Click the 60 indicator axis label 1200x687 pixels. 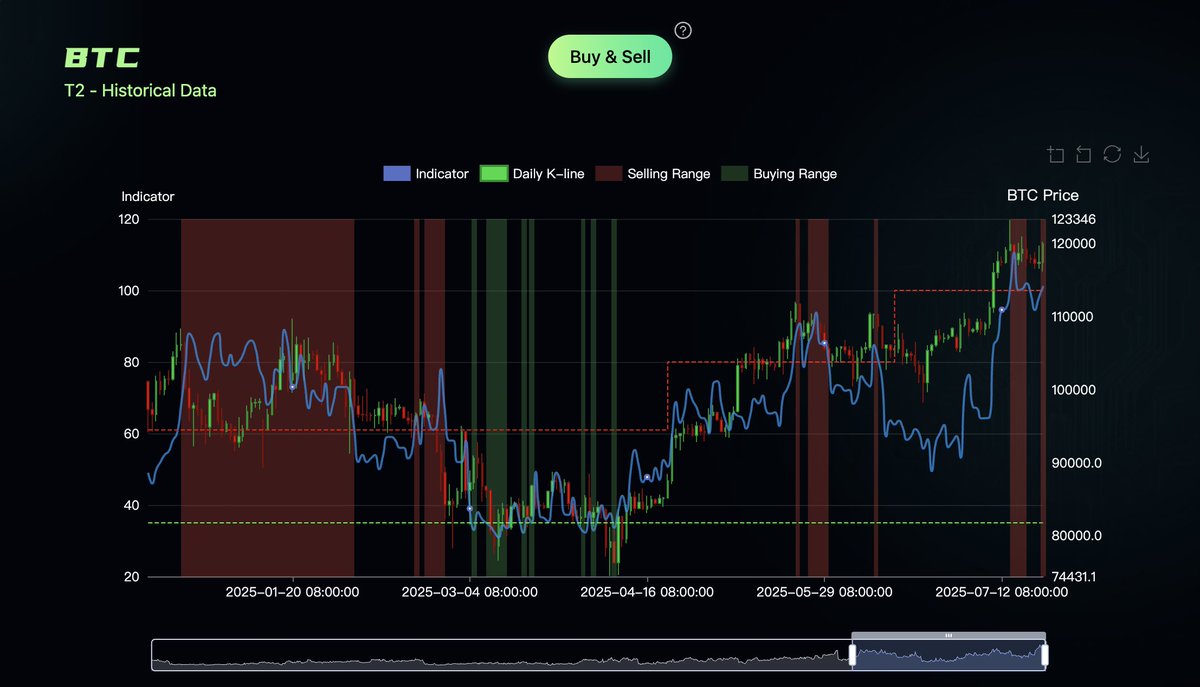click(x=132, y=434)
